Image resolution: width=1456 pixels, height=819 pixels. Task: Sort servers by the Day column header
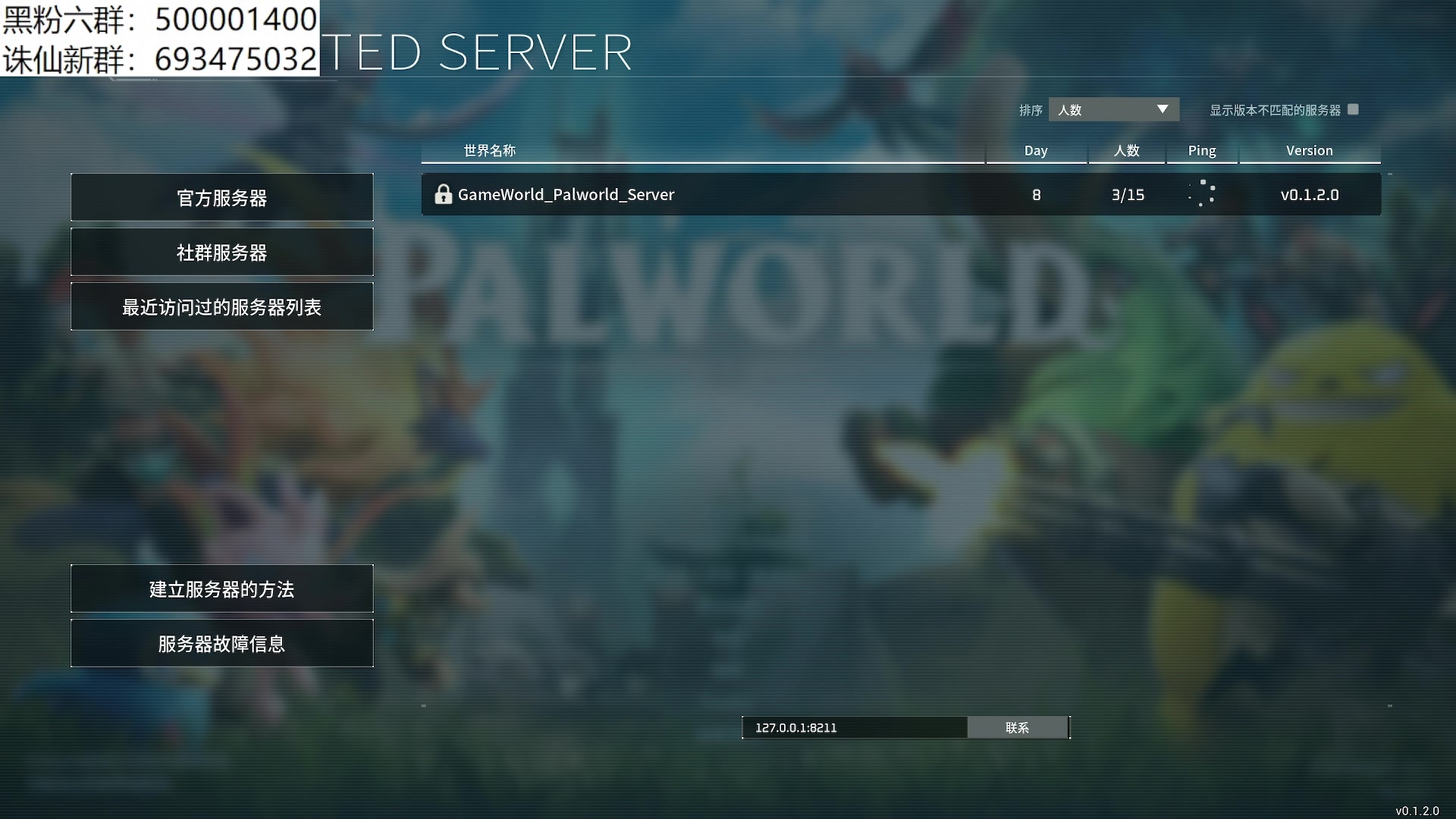tap(1036, 151)
